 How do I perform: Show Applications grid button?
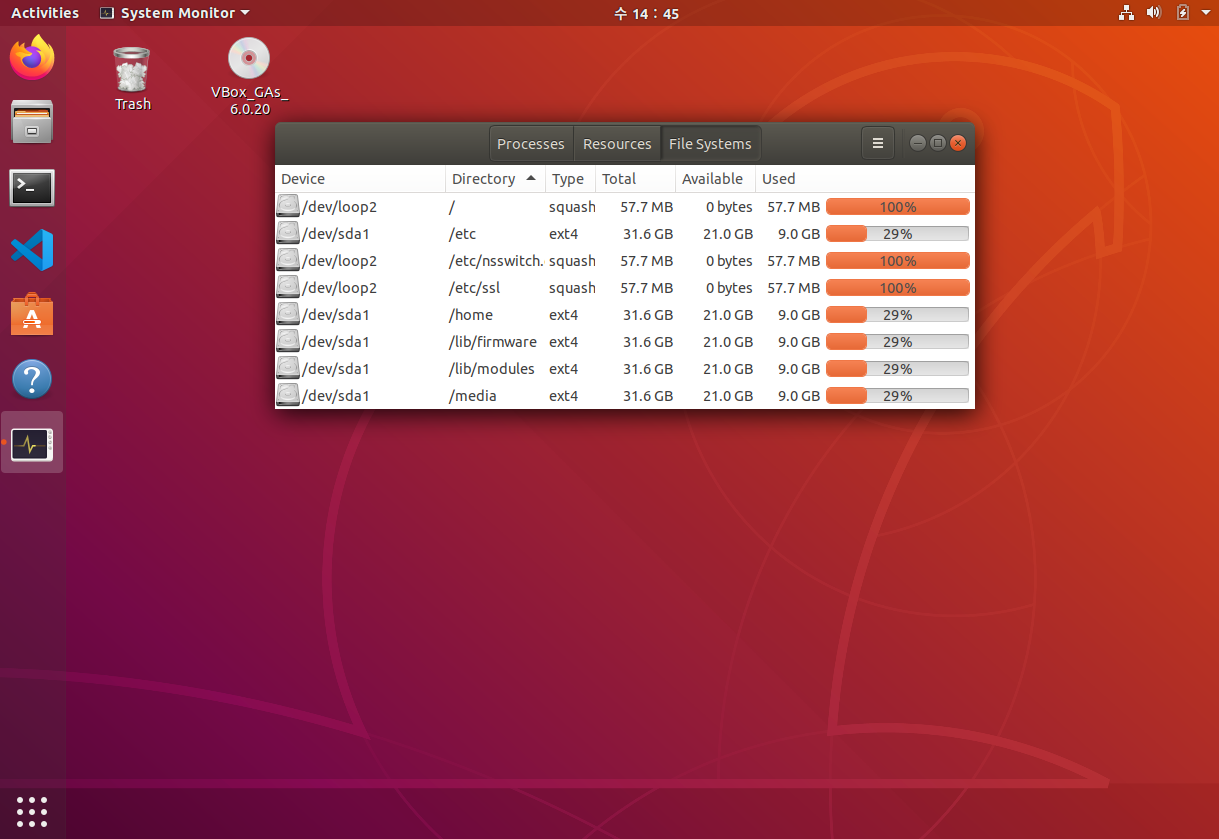tap(32, 811)
